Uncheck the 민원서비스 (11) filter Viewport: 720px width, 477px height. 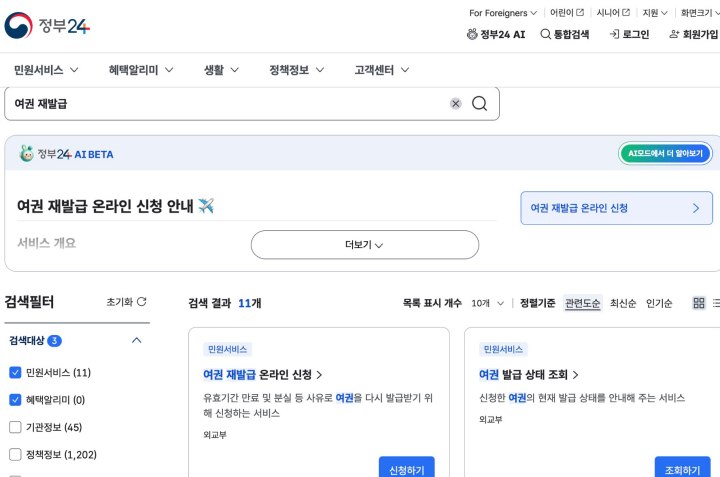[15, 372]
